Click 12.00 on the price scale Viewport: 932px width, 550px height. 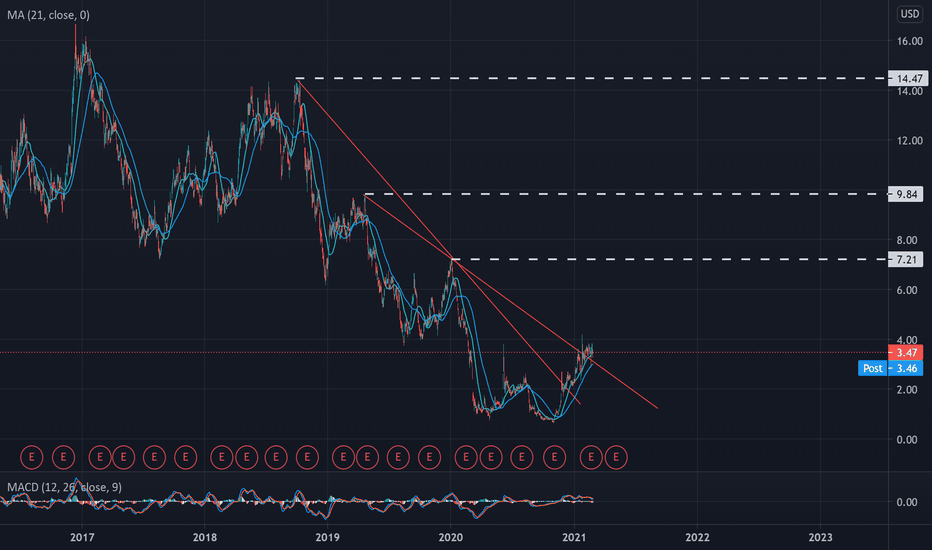(x=909, y=141)
